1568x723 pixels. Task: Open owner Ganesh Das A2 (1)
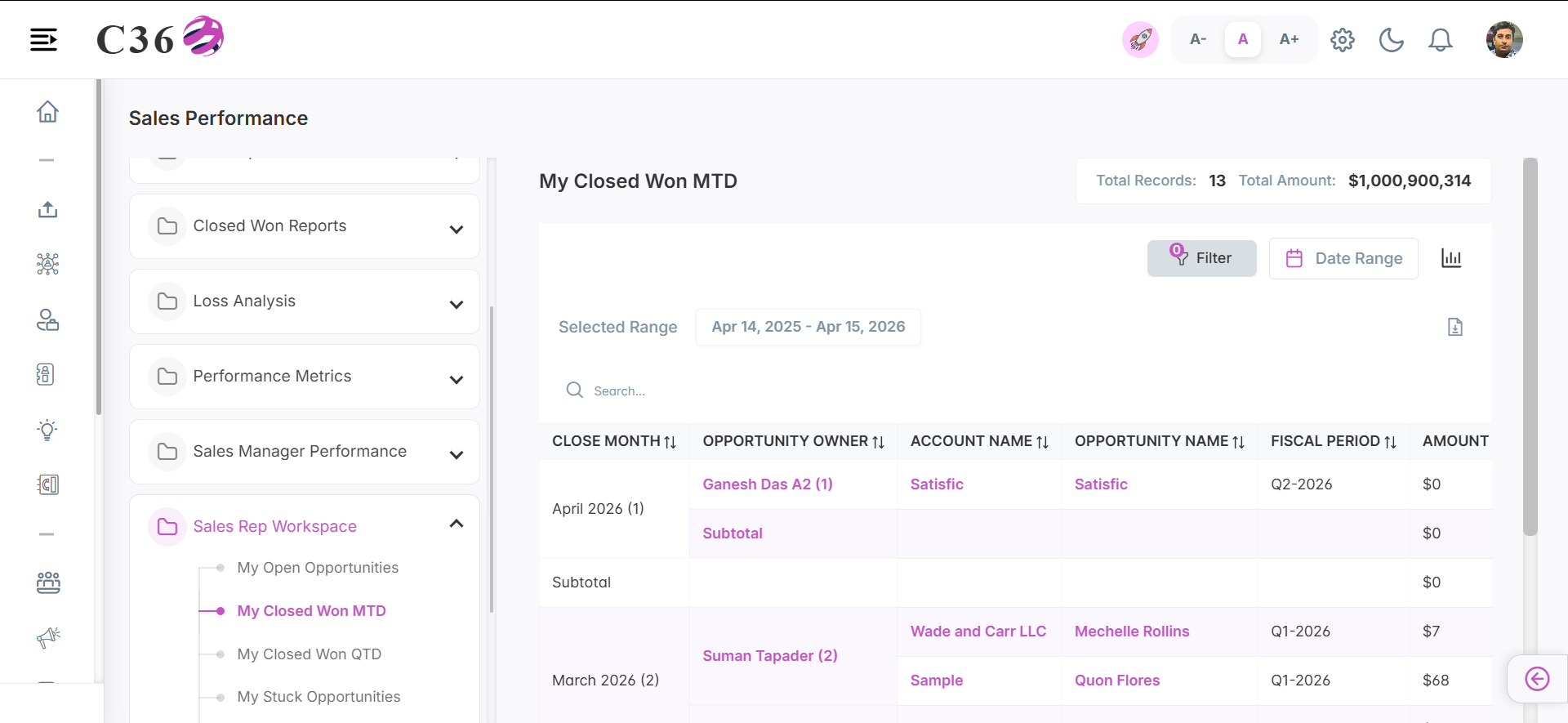[x=768, y=484]
